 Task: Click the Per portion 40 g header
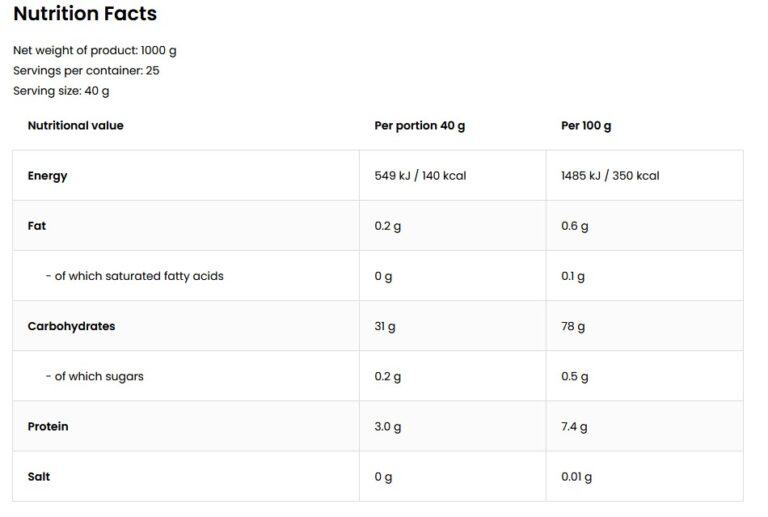(x=420, y=126)
